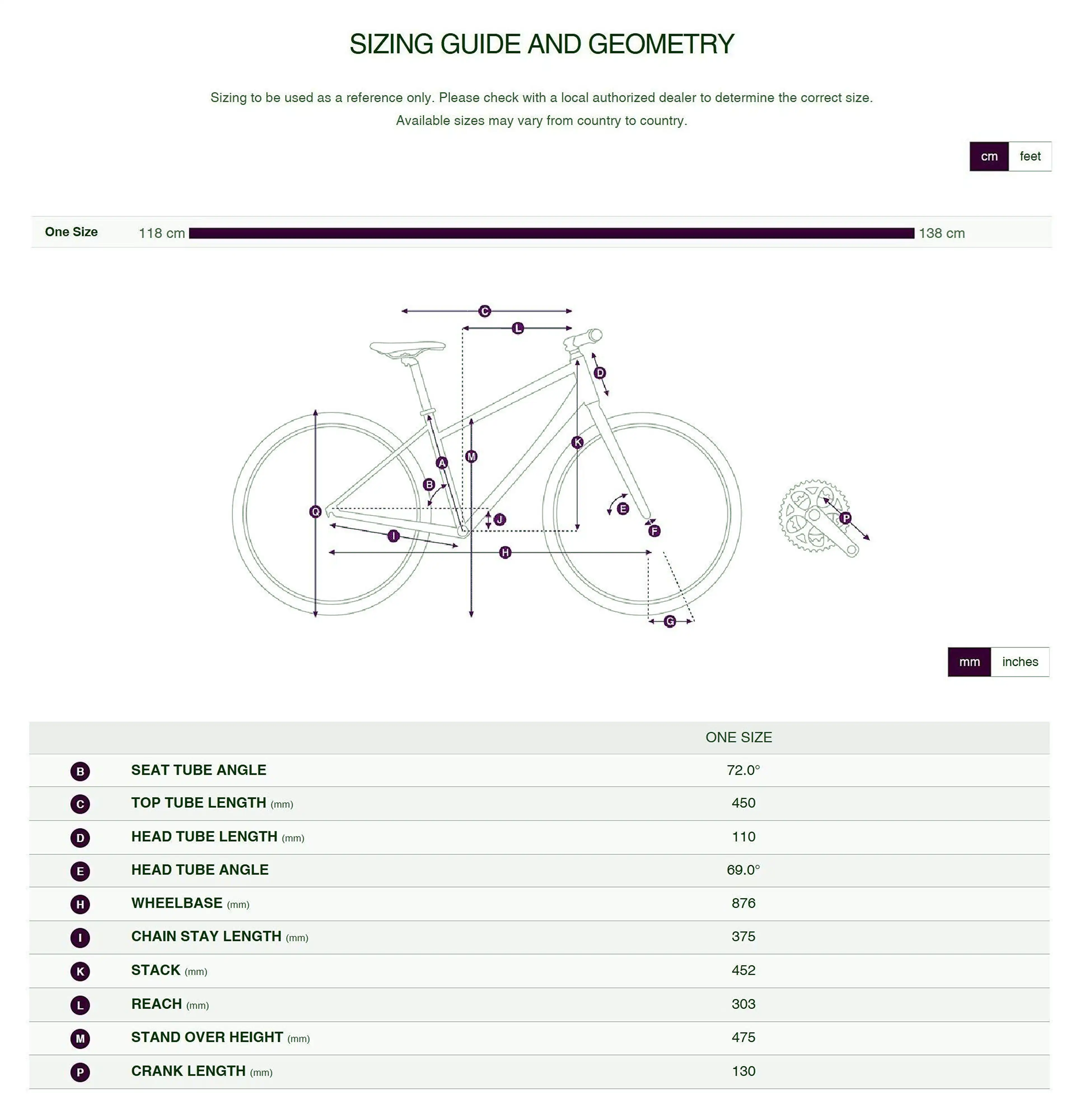Switch height units to feet
The image size is (1083, 1120).
(x=1029, y=156)
